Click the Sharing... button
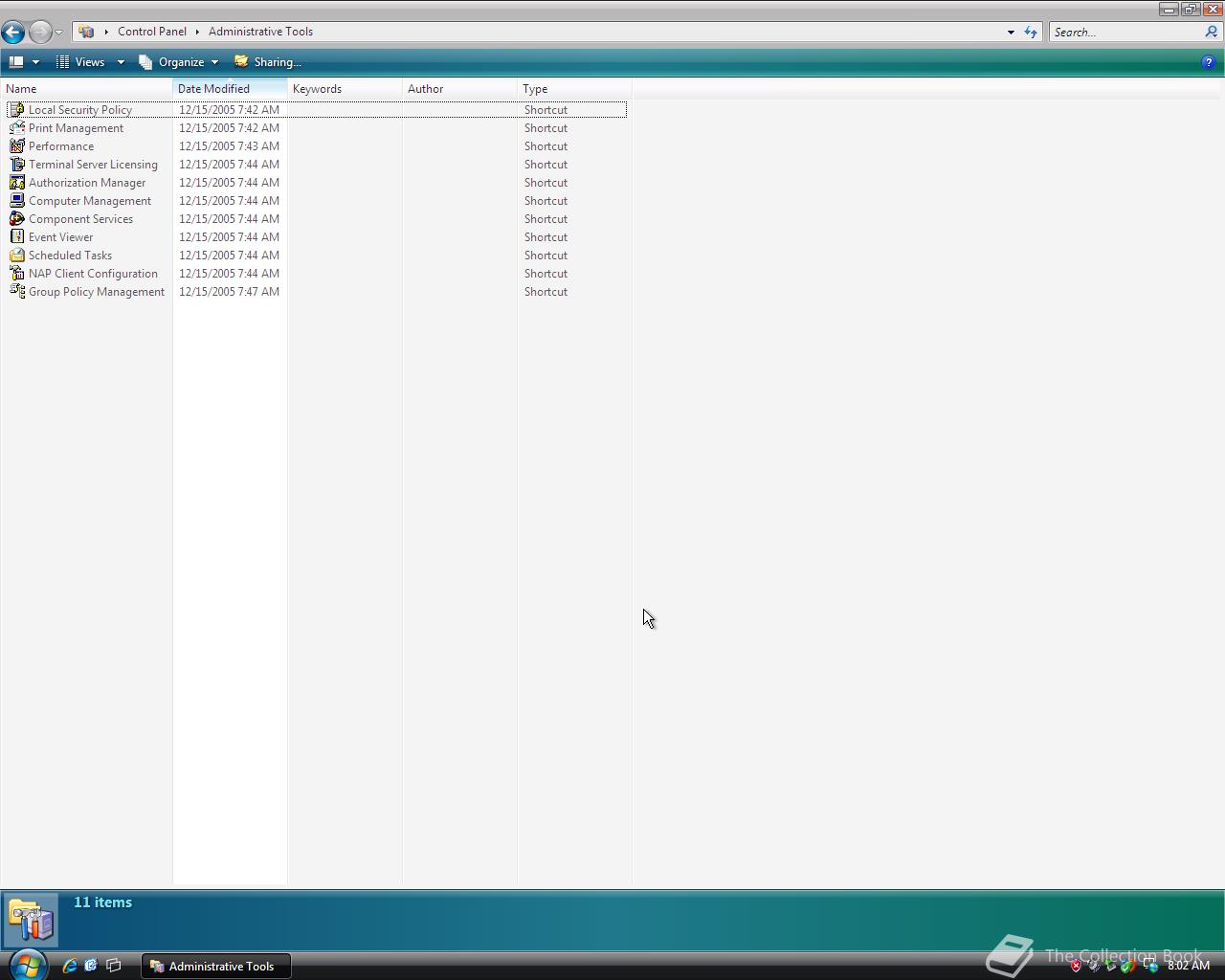 (x=268, y=62)
